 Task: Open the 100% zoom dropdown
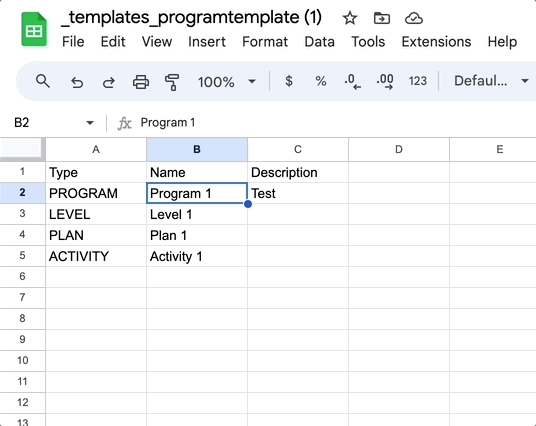click(227, 82)
